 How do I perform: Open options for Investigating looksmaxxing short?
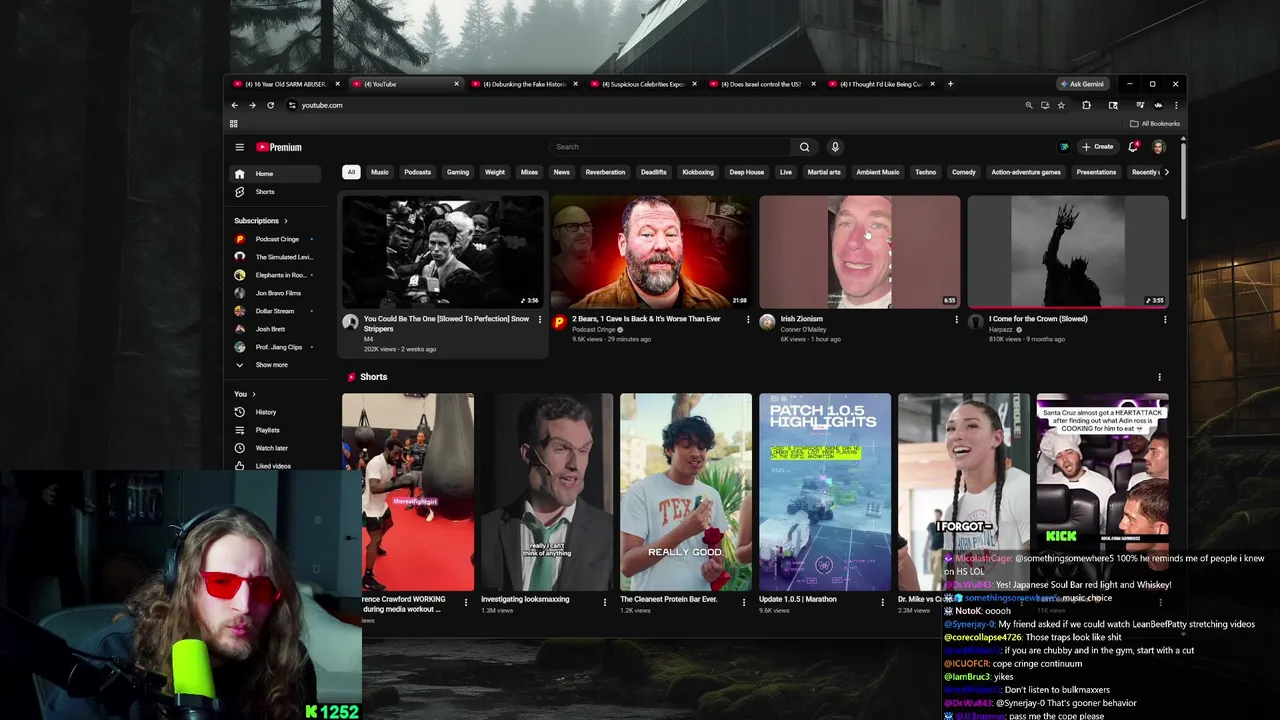point(604,602)
